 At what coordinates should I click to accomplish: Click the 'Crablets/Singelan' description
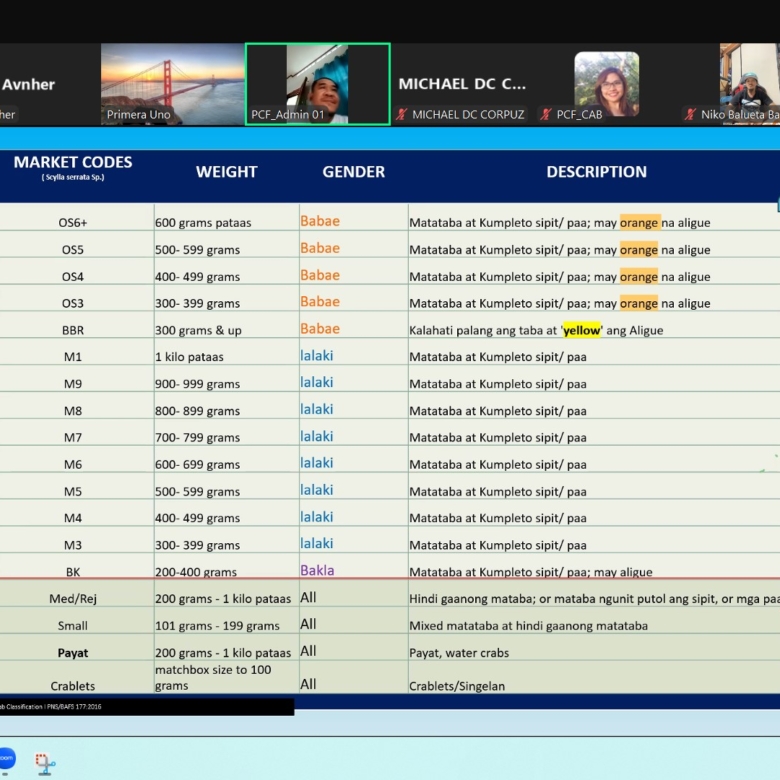(457, 686)
